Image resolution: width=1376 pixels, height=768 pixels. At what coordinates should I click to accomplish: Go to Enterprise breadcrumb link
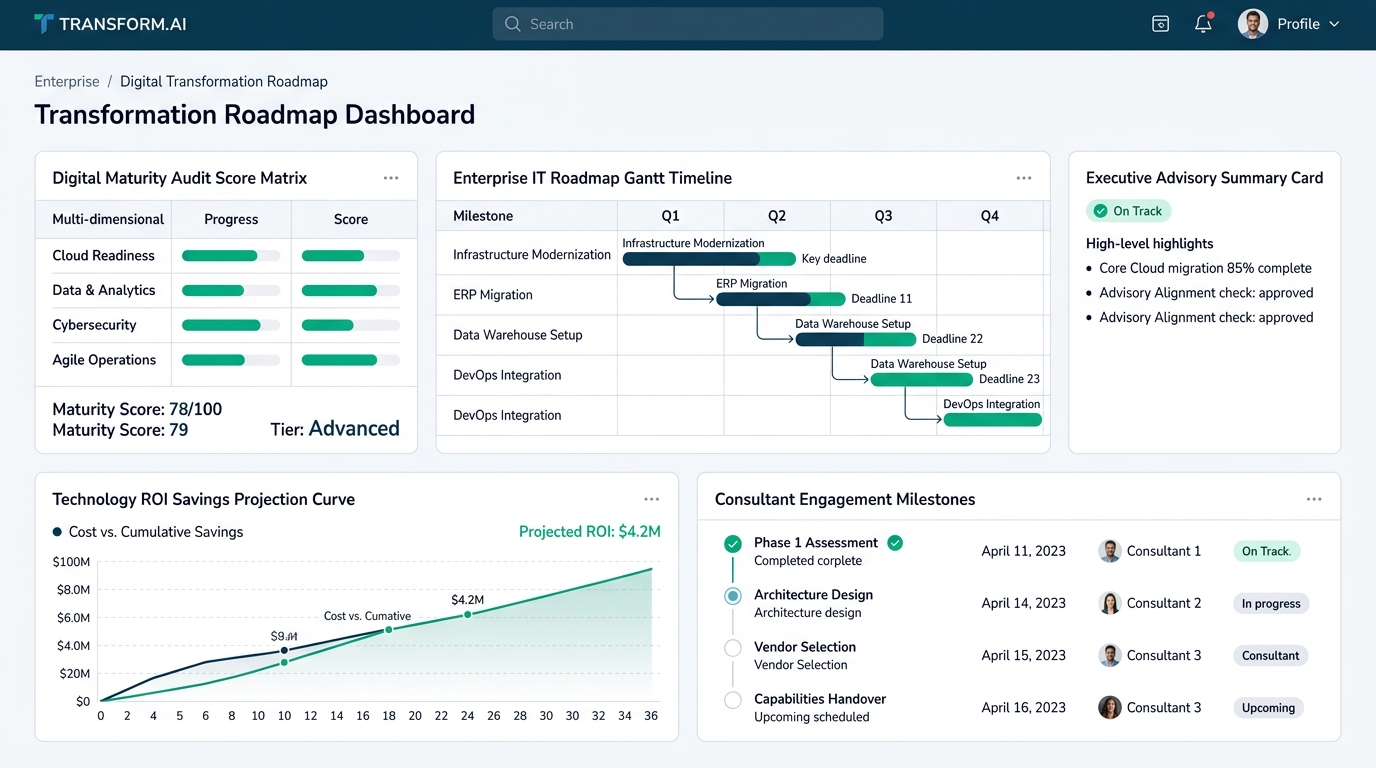67,81
